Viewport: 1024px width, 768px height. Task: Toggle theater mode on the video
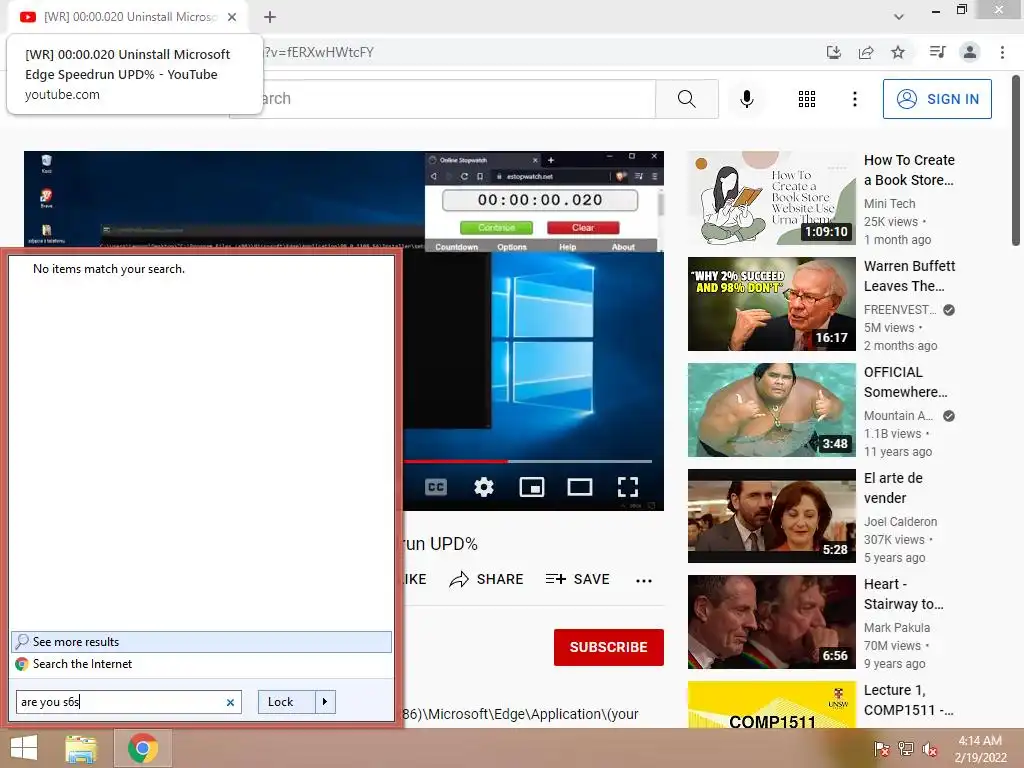click(580, 487)
